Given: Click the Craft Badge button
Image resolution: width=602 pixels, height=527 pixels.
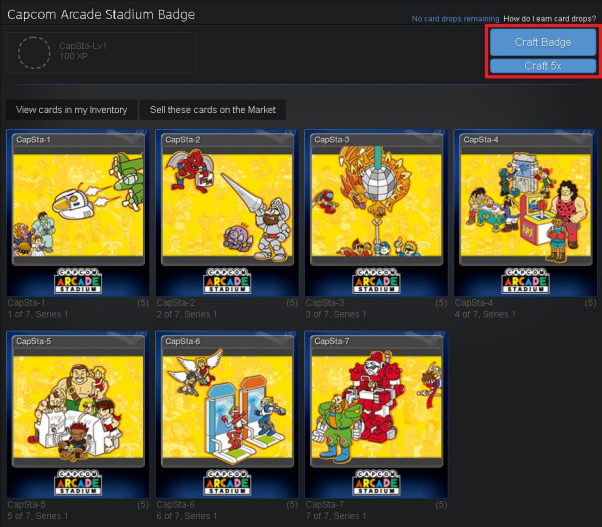Looking at the screenshot, I should [x=542, y=42].
